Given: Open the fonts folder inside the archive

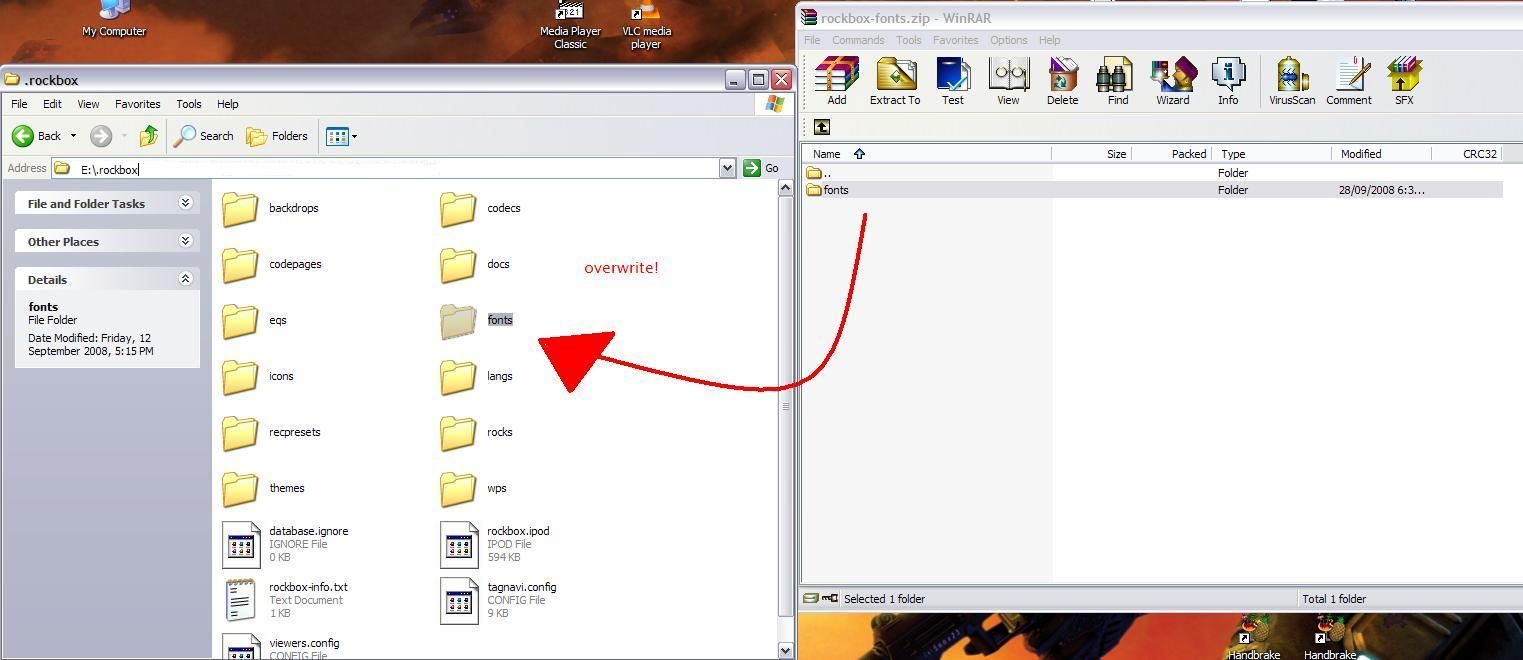Looking at the screenshot, I should click(x=836, y=190).
